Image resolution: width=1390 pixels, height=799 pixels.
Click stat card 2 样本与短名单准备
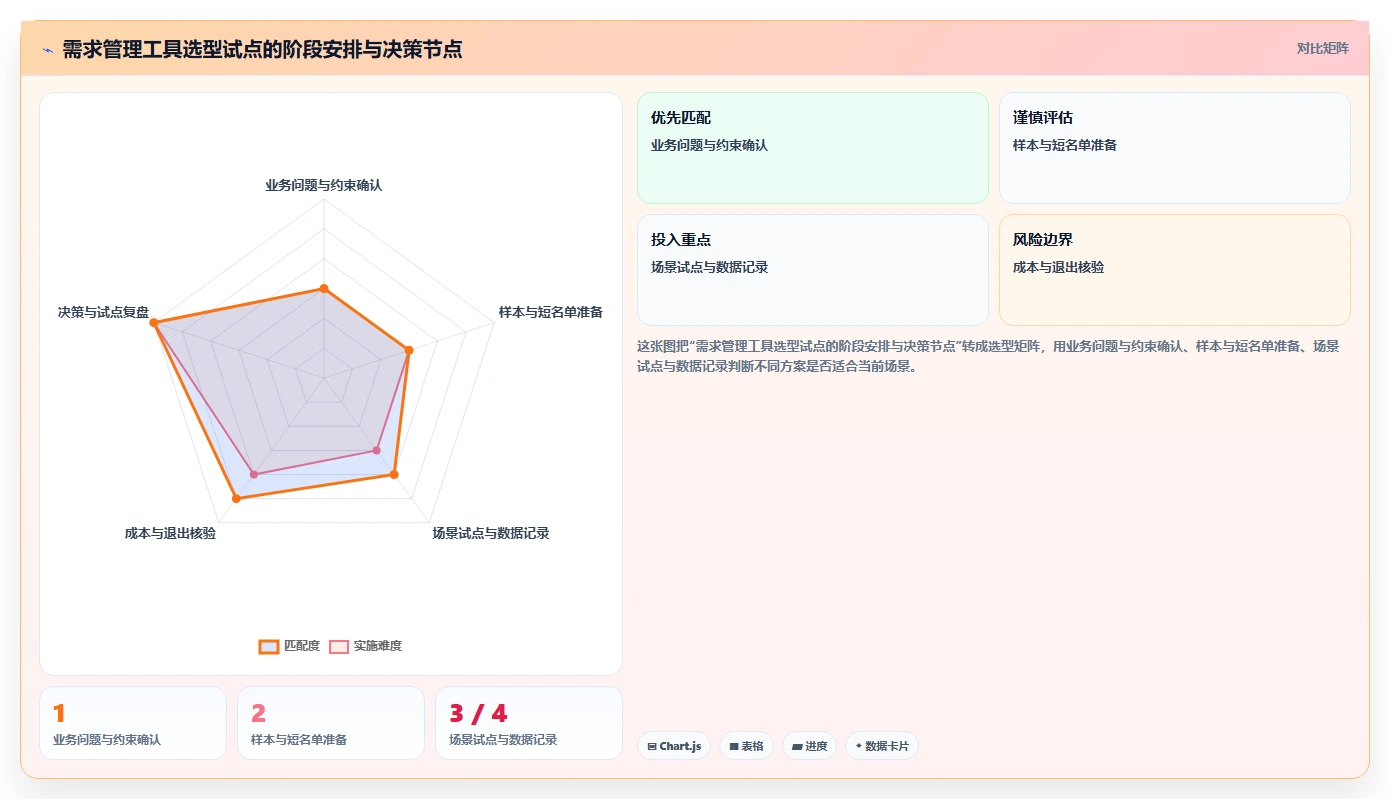point(331,723)
